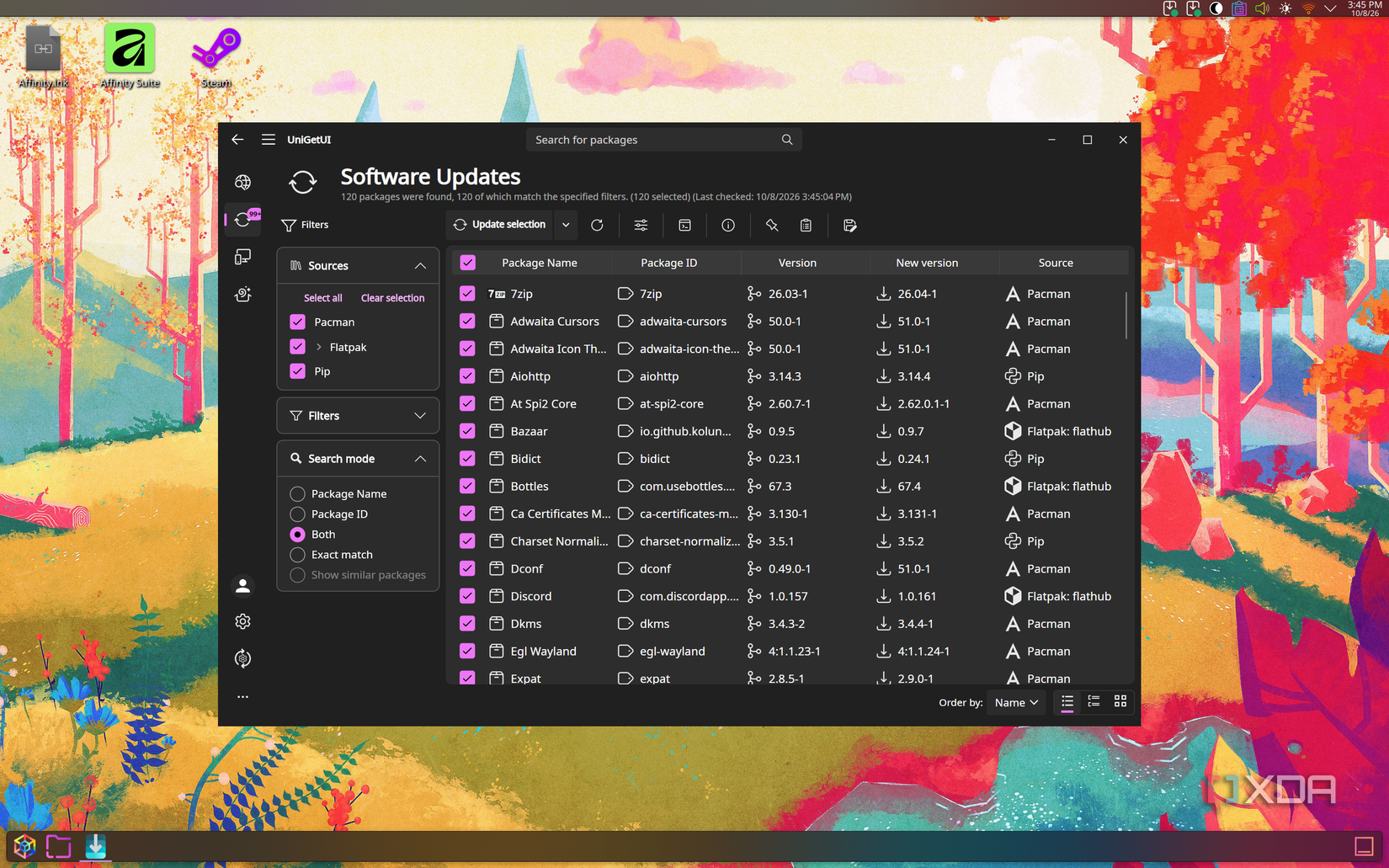Image resolution: width=1389 pixels, height=868 pixels.
Task: Open the Discover Packages sidebar icon
Action: coord(242,182)
